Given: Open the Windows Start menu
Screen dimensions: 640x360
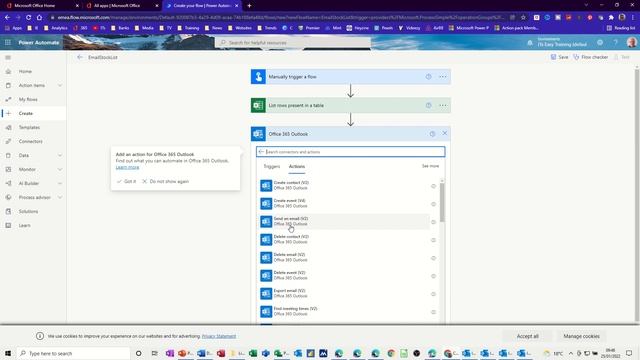Looking at the screenshot, I should coord(8,353).
